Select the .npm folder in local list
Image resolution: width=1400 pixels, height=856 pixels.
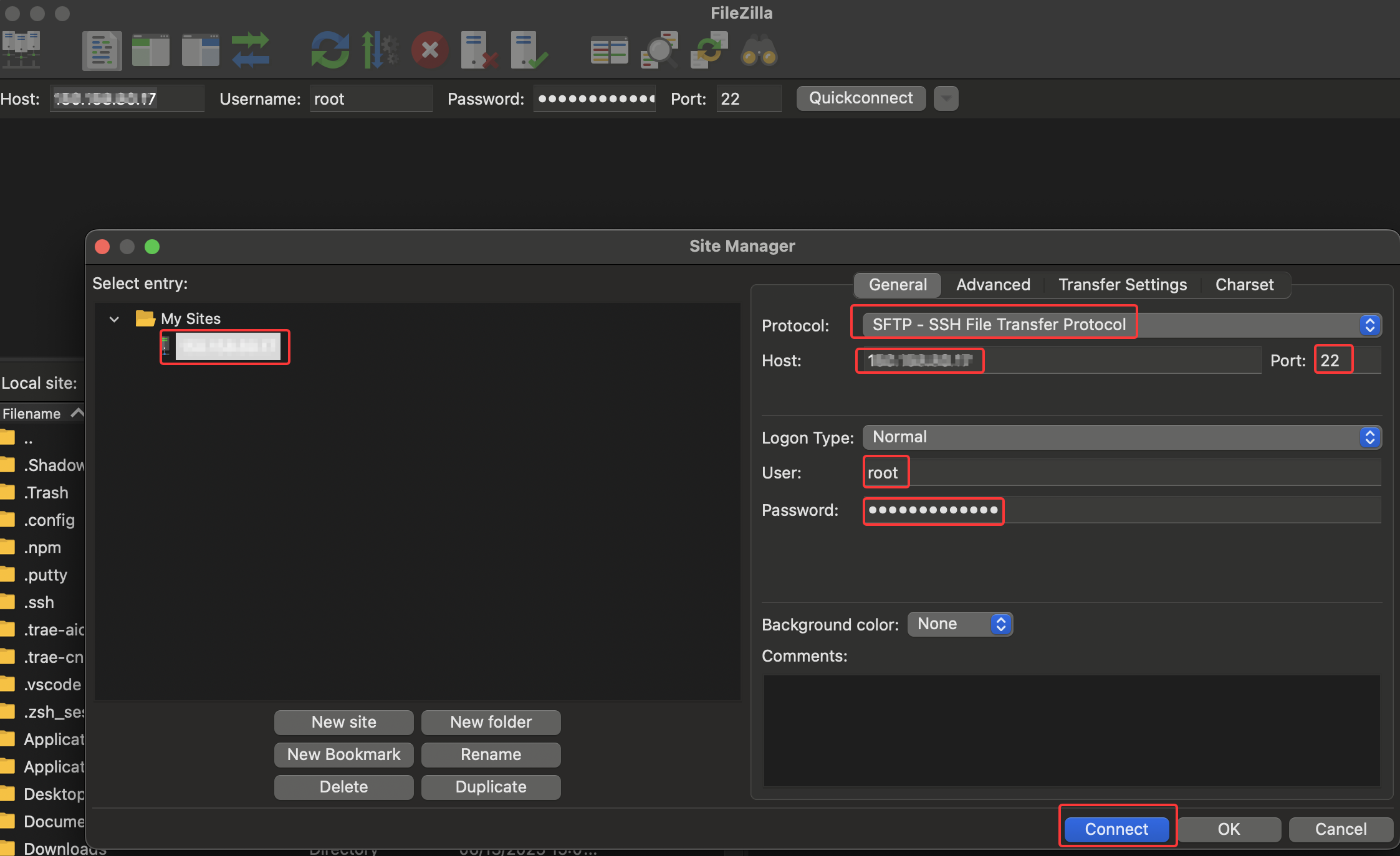42,547
